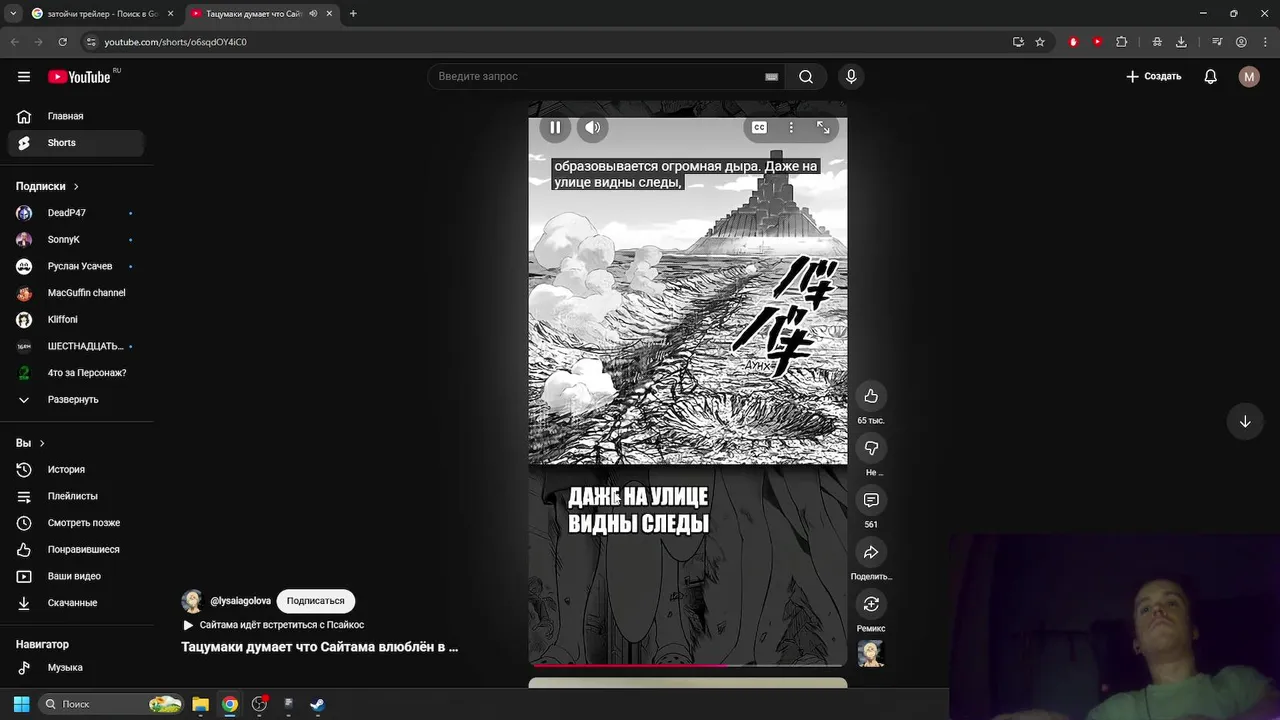Screen dimensions: 1280x720
Task: Go to the YouTube logo home
Action: click(79, 77)
